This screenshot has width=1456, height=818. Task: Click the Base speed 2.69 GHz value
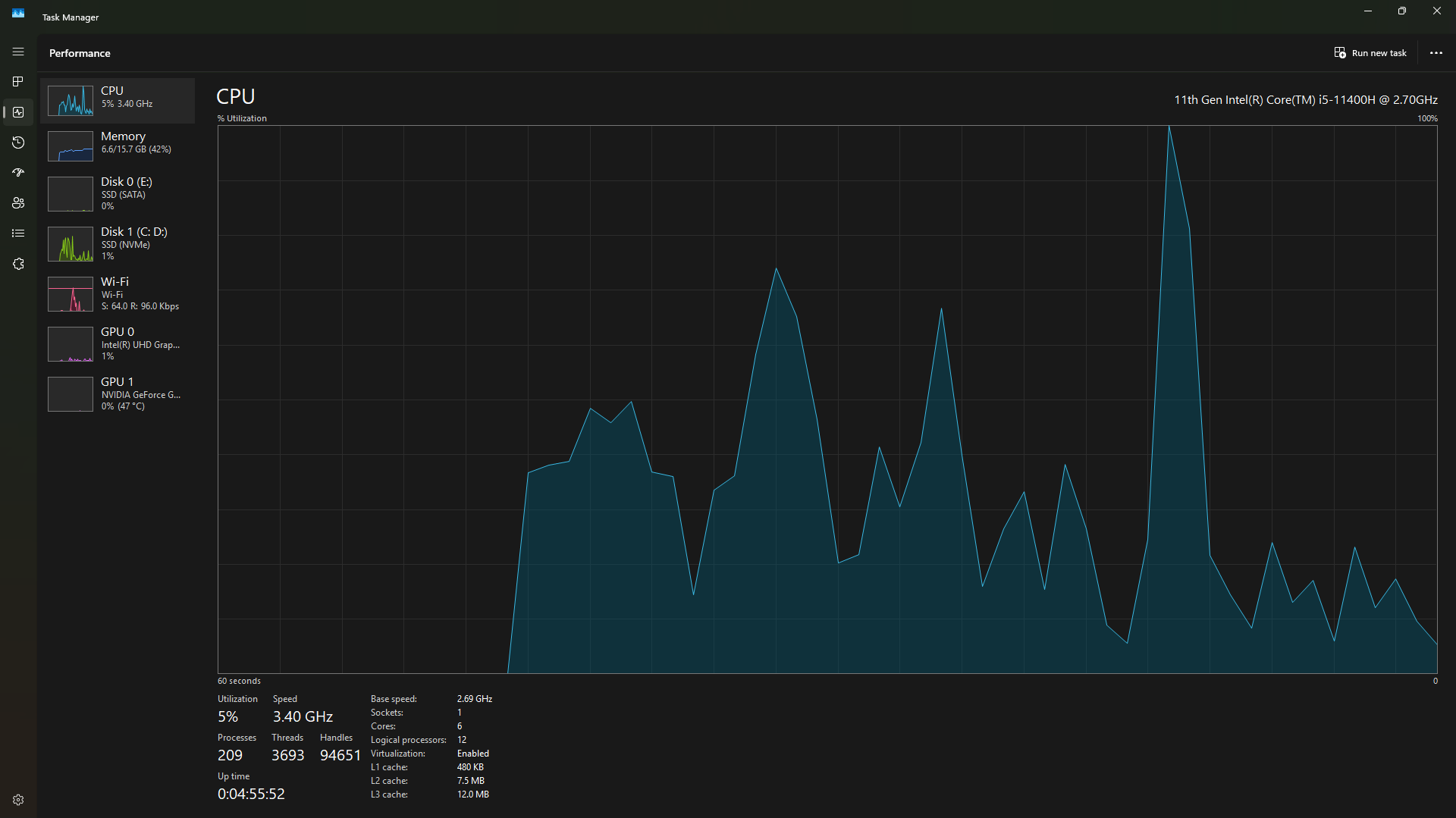coord(475,699)
